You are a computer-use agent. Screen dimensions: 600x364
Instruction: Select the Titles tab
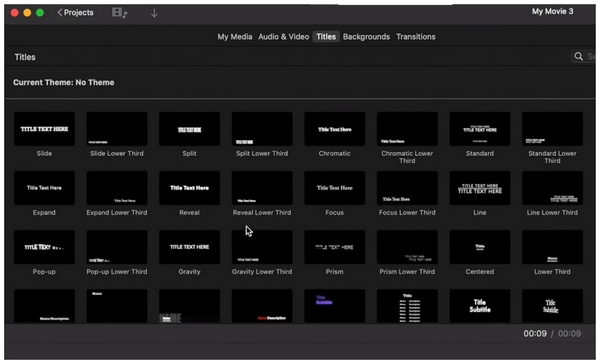(326, 37)
